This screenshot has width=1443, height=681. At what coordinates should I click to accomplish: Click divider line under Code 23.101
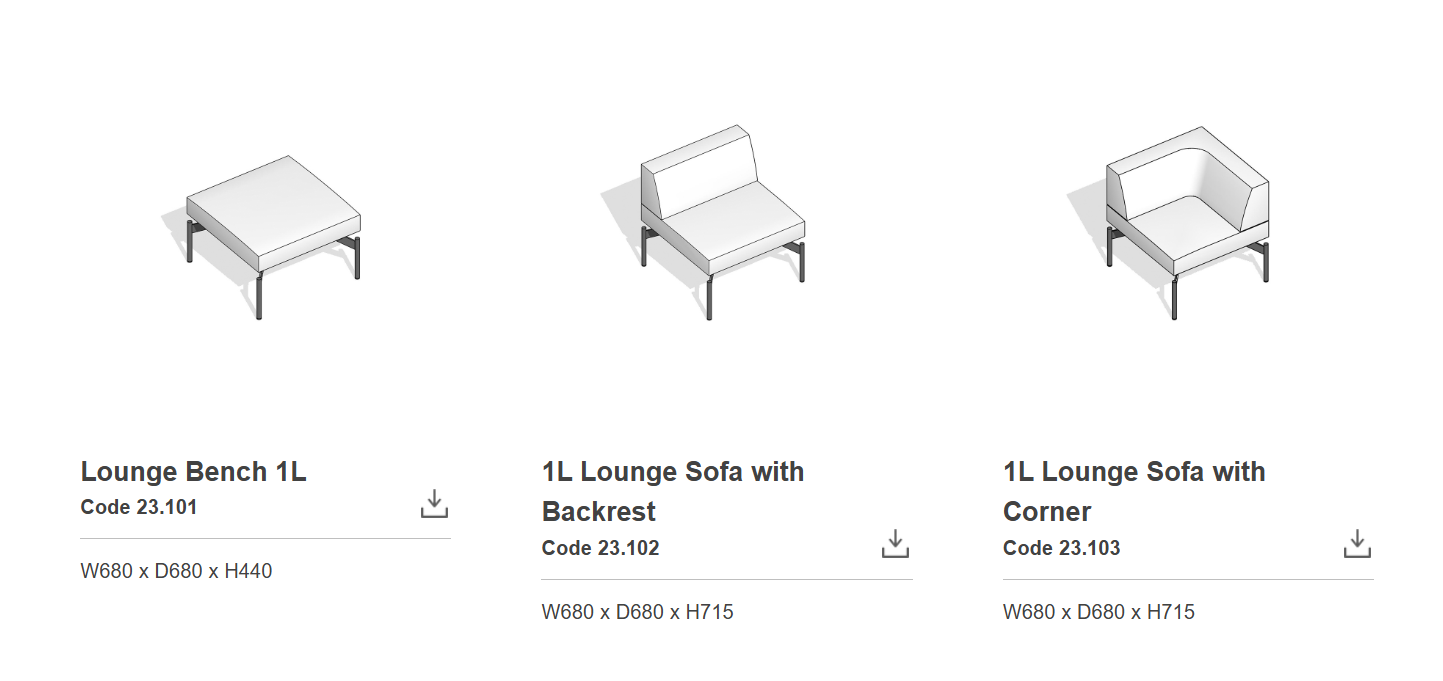coord(265,538)
